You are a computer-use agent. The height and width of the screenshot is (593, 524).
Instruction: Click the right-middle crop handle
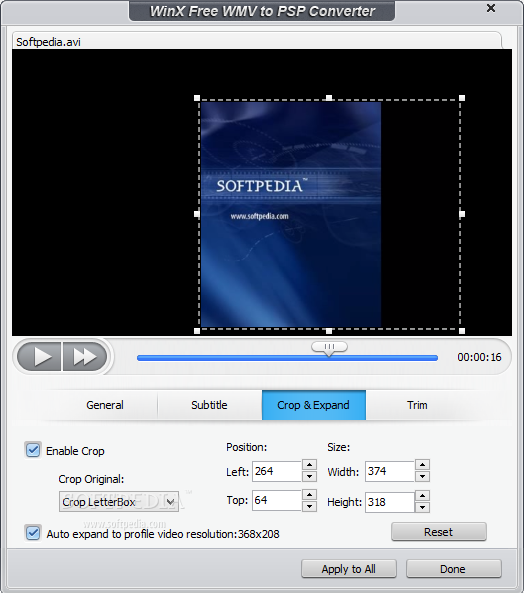coord(462,214)
